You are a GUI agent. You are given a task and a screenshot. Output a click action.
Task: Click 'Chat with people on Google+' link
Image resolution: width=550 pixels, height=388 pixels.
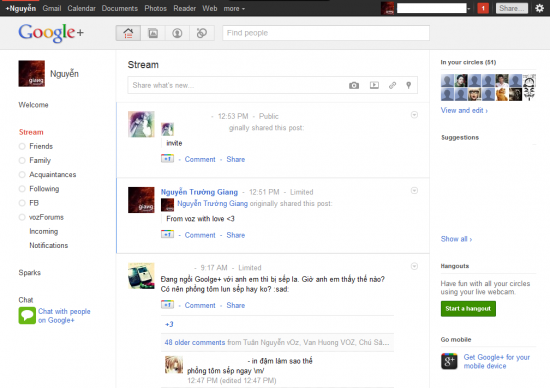click(x=64, y=316)
